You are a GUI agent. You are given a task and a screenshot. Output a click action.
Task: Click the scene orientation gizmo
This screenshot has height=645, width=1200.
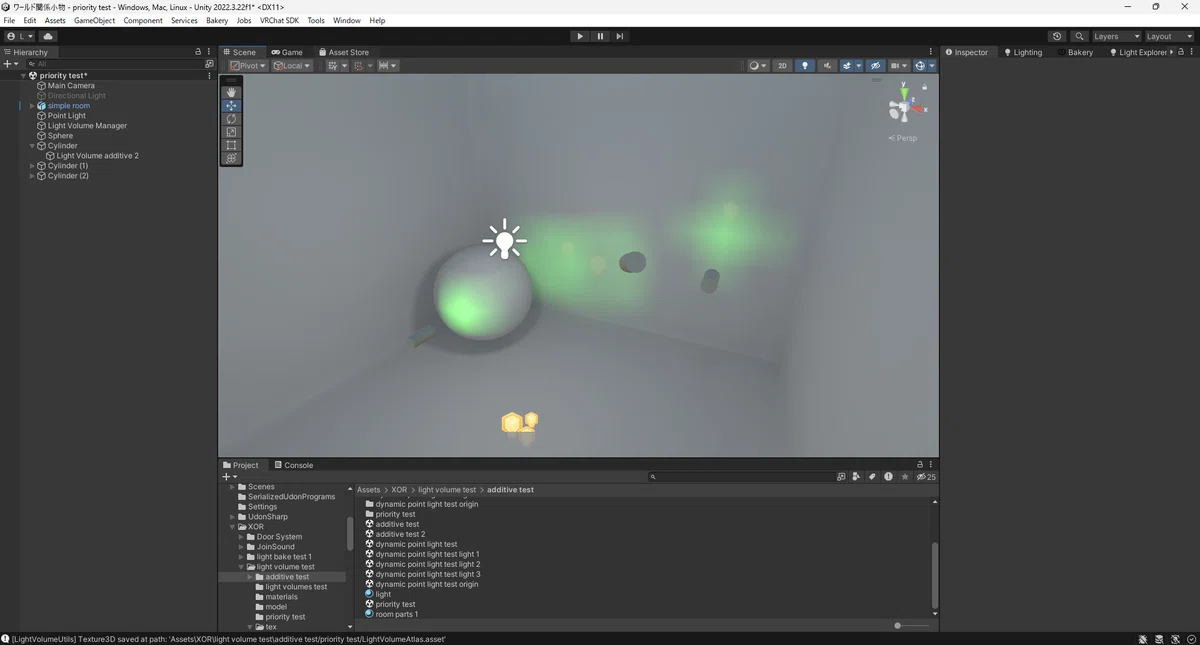[x=904, y=105]
